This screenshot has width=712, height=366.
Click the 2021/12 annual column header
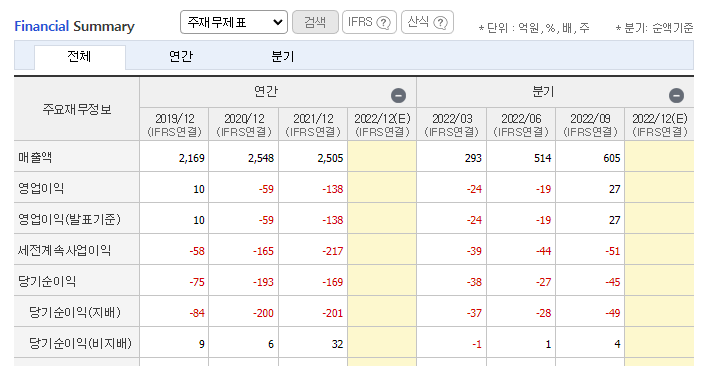[313, 124]
